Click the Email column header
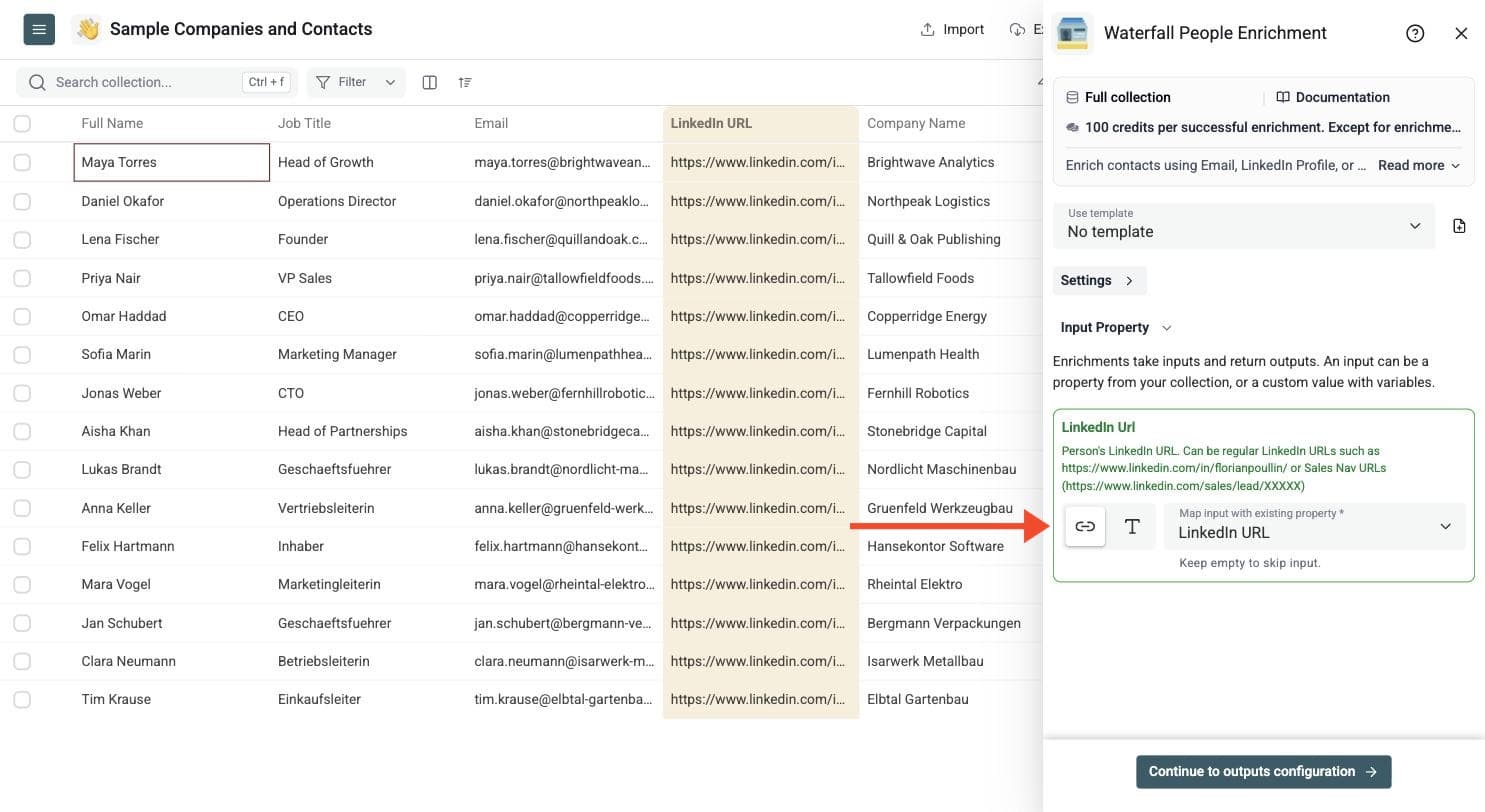Viewport: 1485px width, 812px height. click(564, 123)
